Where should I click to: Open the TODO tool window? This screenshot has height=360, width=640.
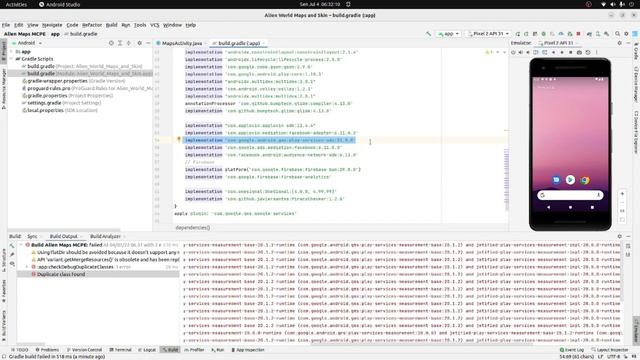click(x=20, y=350)
